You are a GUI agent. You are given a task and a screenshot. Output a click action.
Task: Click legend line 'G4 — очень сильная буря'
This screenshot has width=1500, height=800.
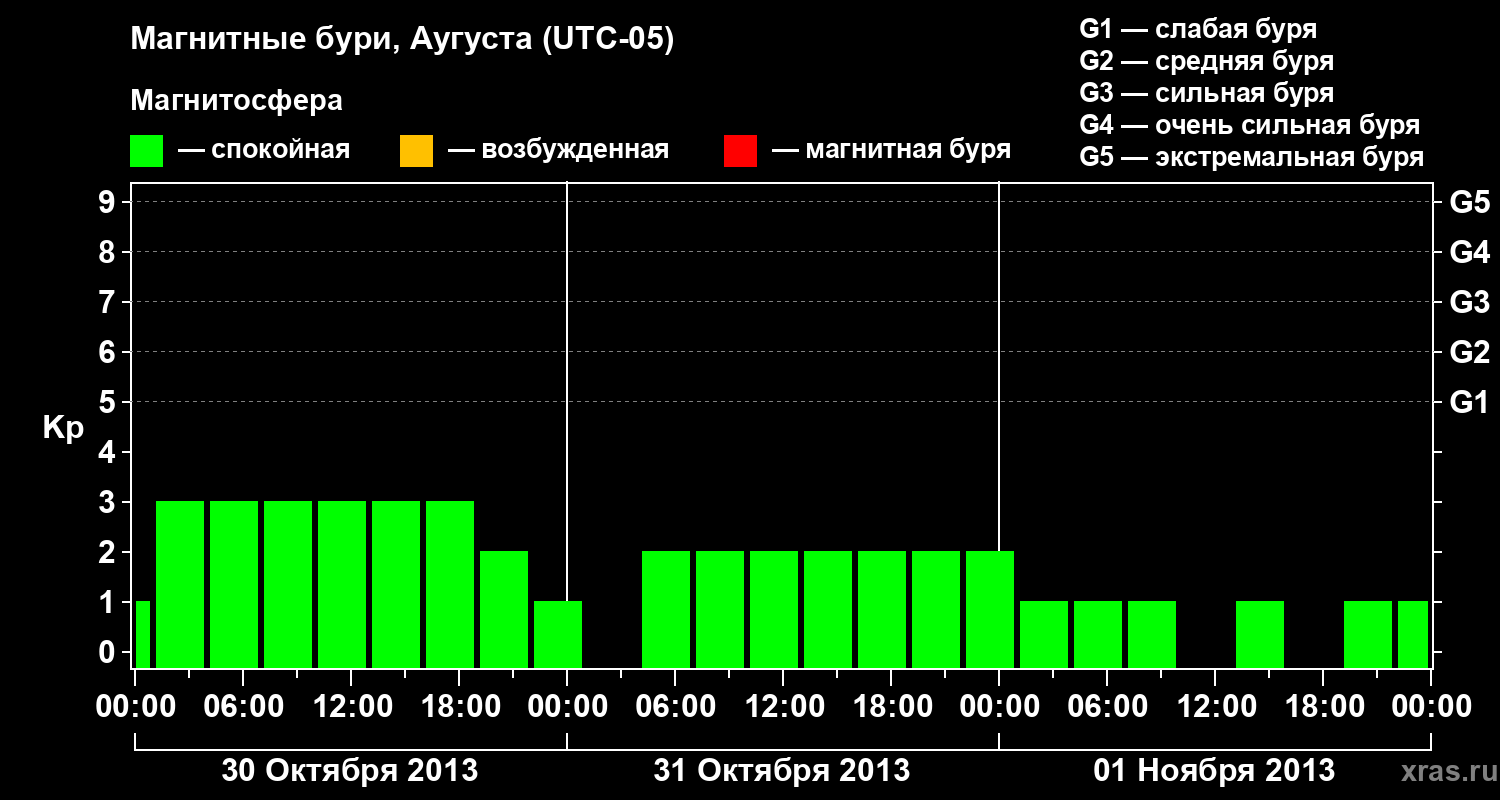coord(1250,124)
